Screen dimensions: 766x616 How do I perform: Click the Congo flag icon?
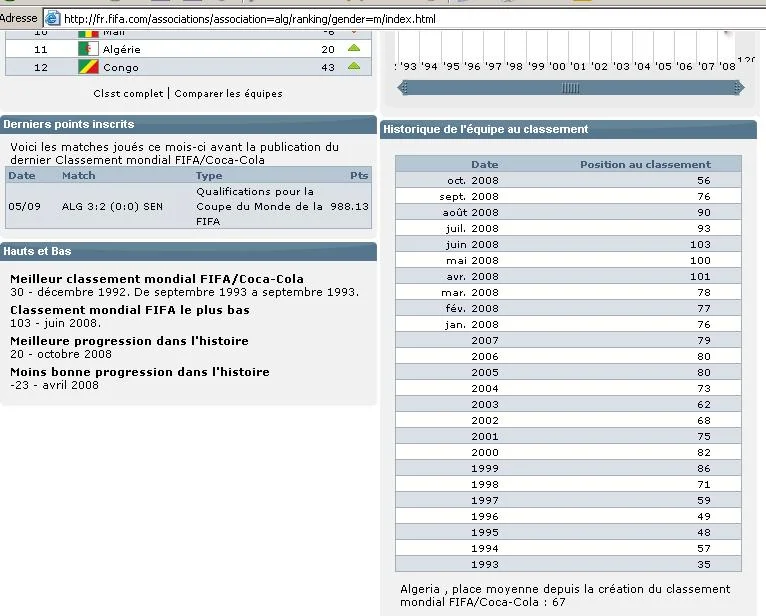(x=88, y=67)
